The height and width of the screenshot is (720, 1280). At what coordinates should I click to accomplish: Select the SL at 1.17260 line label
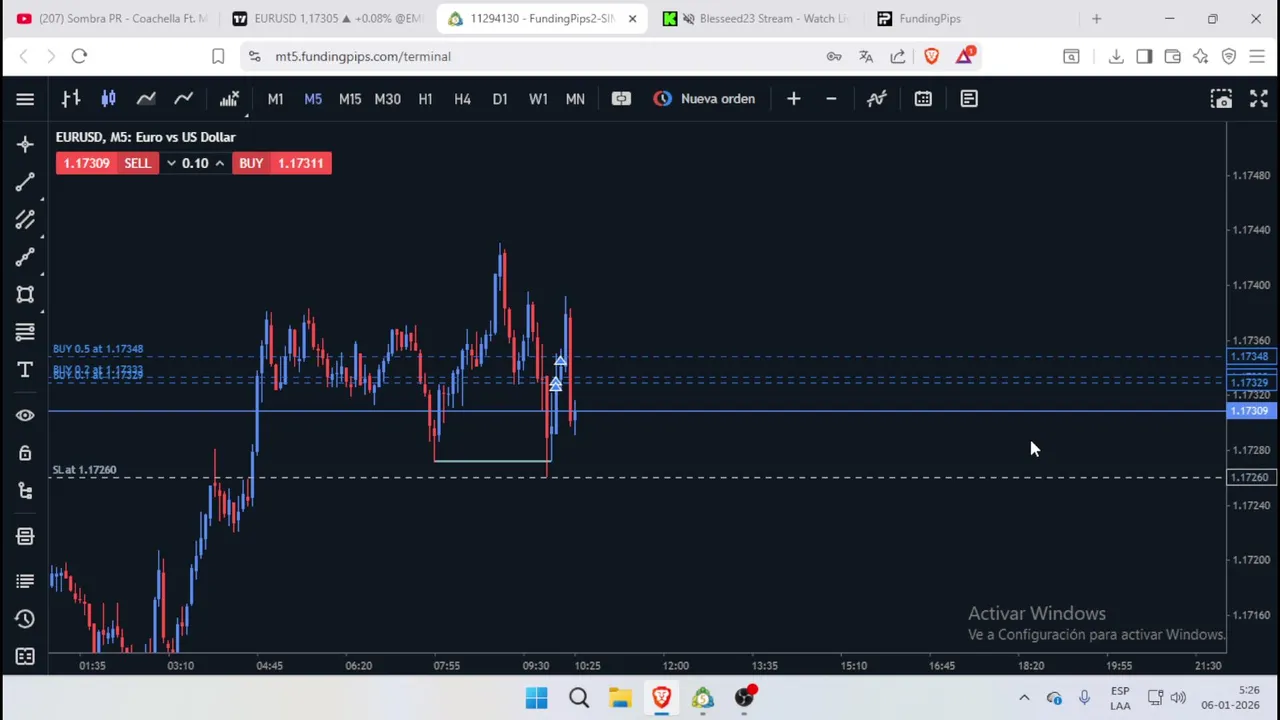(x=85, y=470)
